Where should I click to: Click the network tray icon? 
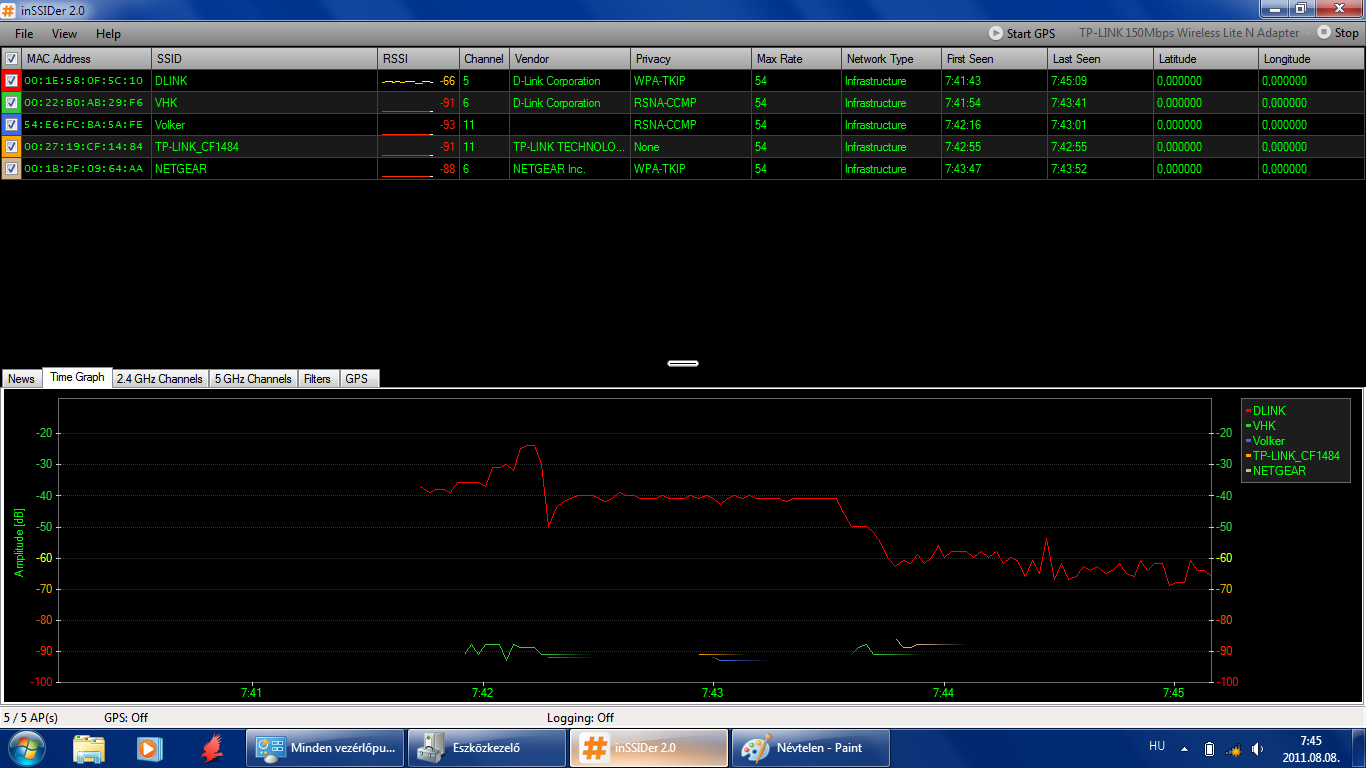[x=1233, y=748]
